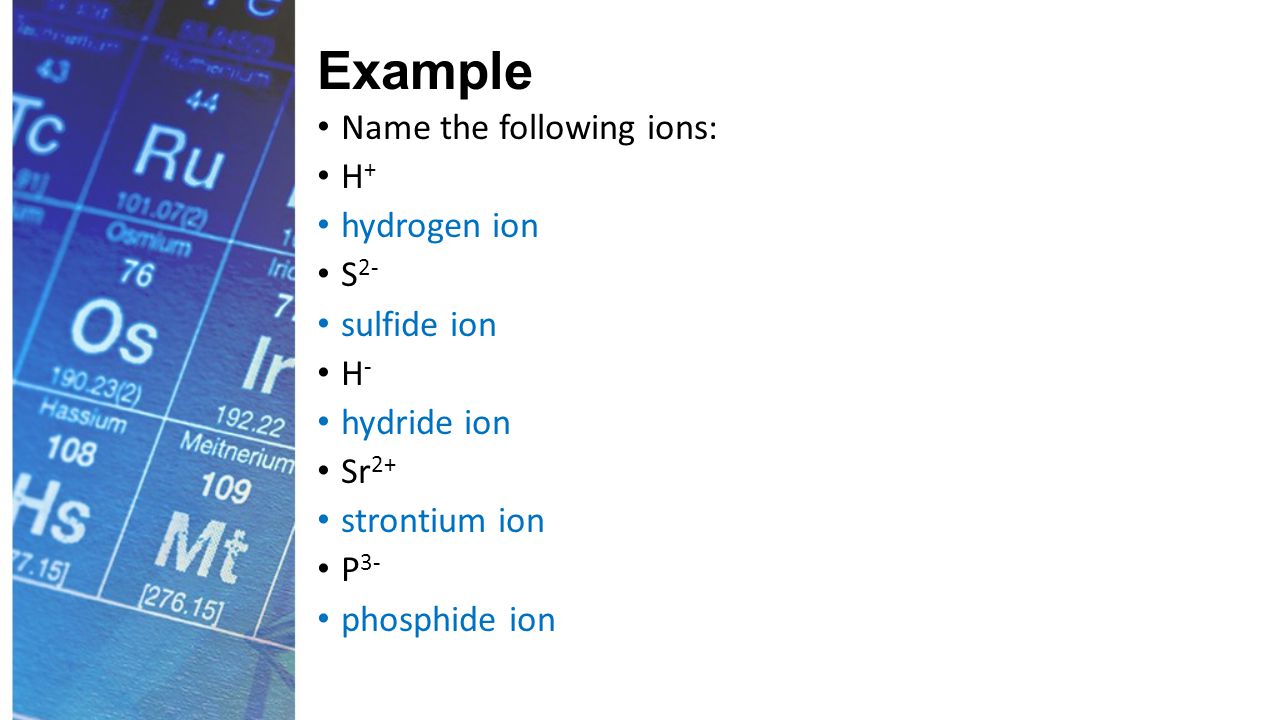Click the H- ion formula
This screenshot has height=720, width=1280.
tap(356, 373)
